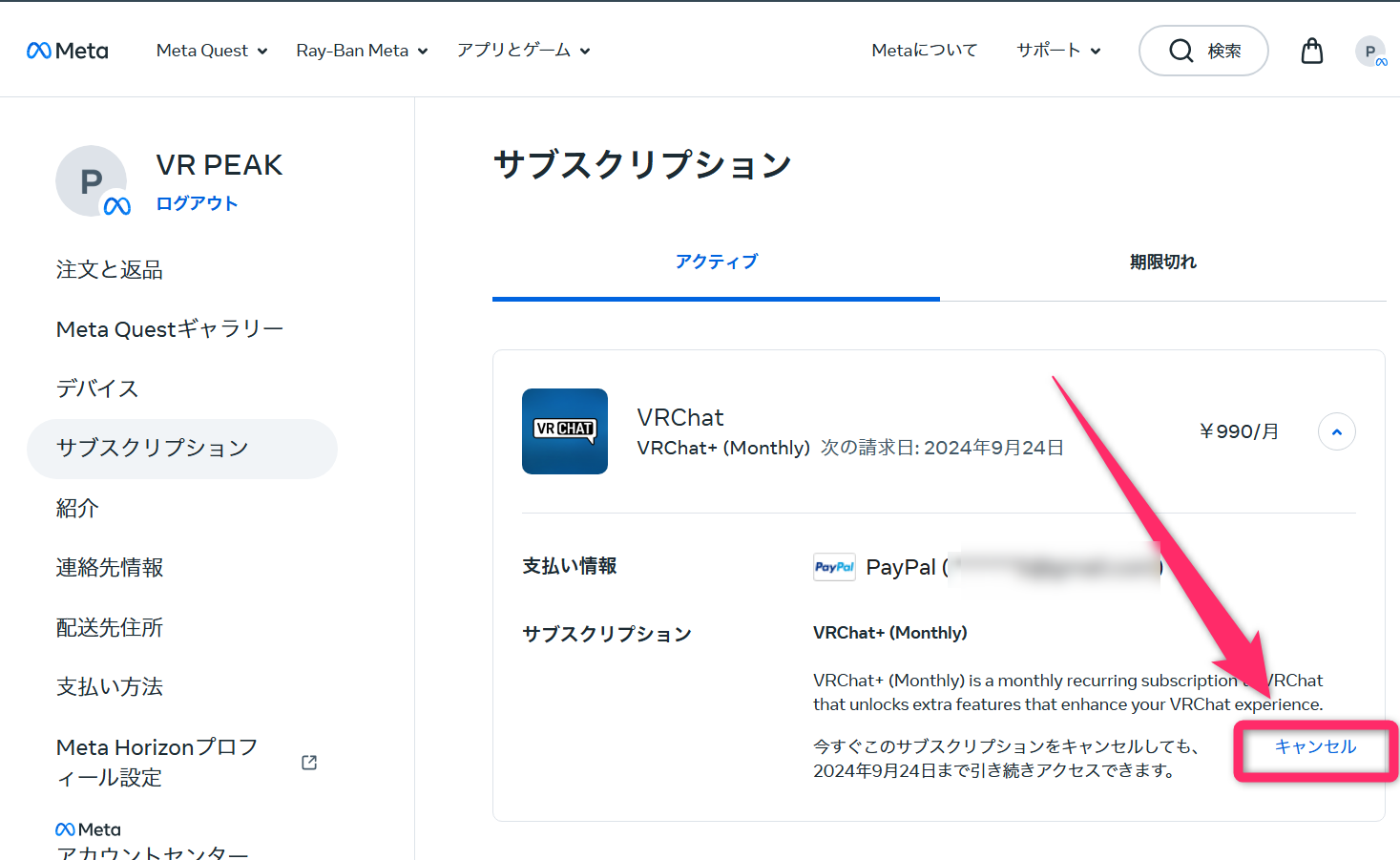1400x860 pixels.
Task: Click the ￥990/月 price text
Action: click(1239, 431)
